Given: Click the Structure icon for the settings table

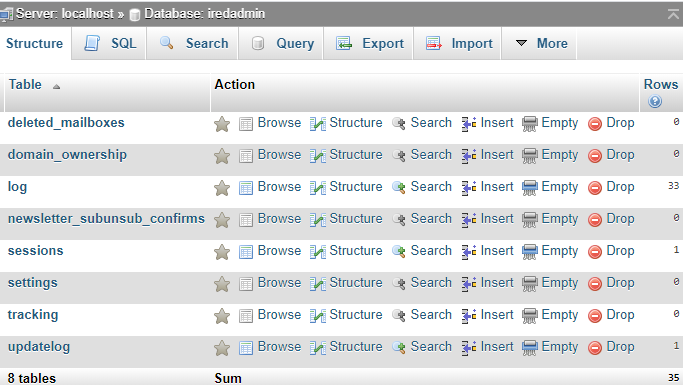Looking at the screenshot, I should pyautogui.click(x=318, y=284).
